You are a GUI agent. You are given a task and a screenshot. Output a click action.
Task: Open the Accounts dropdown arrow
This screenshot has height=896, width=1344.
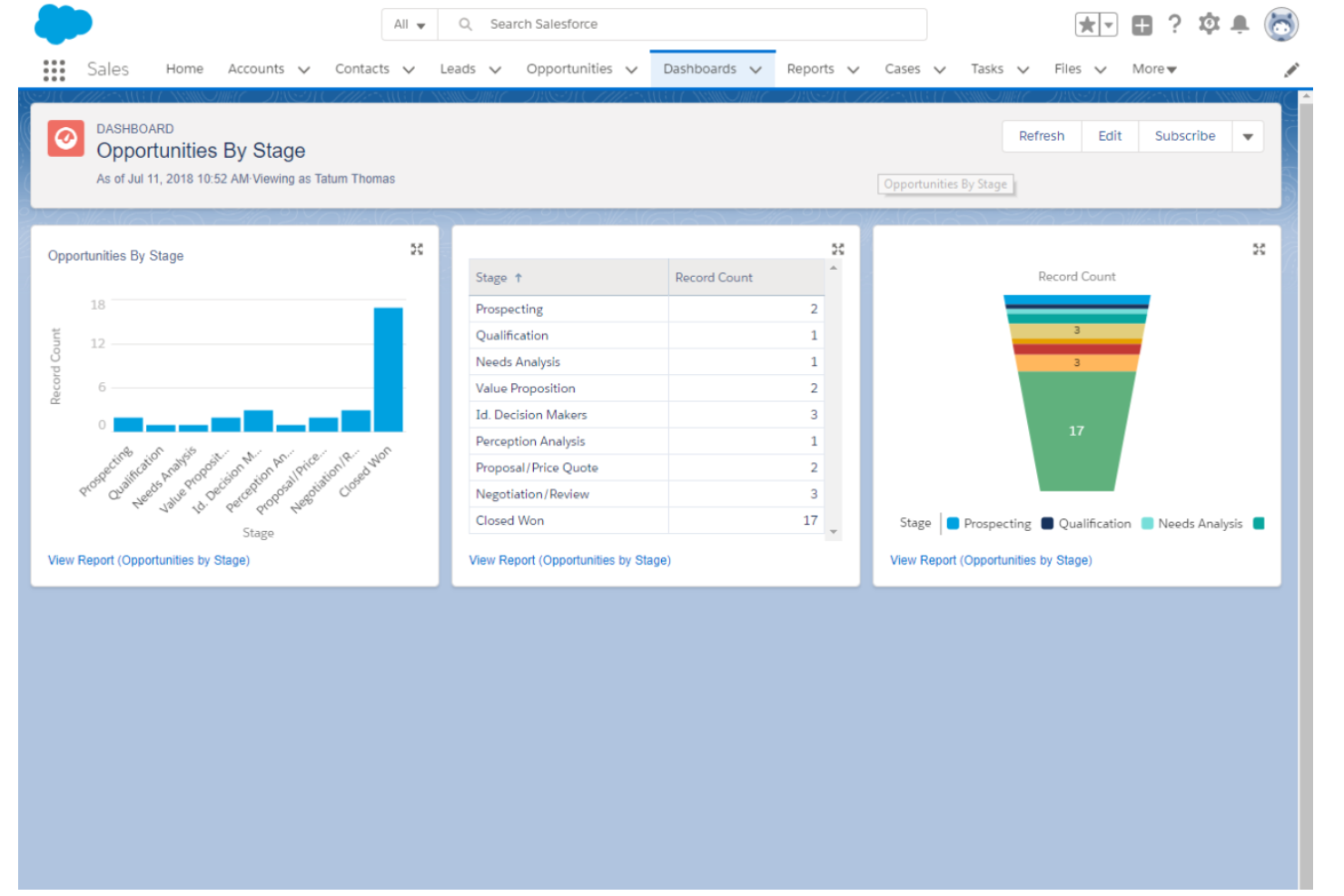304,69
